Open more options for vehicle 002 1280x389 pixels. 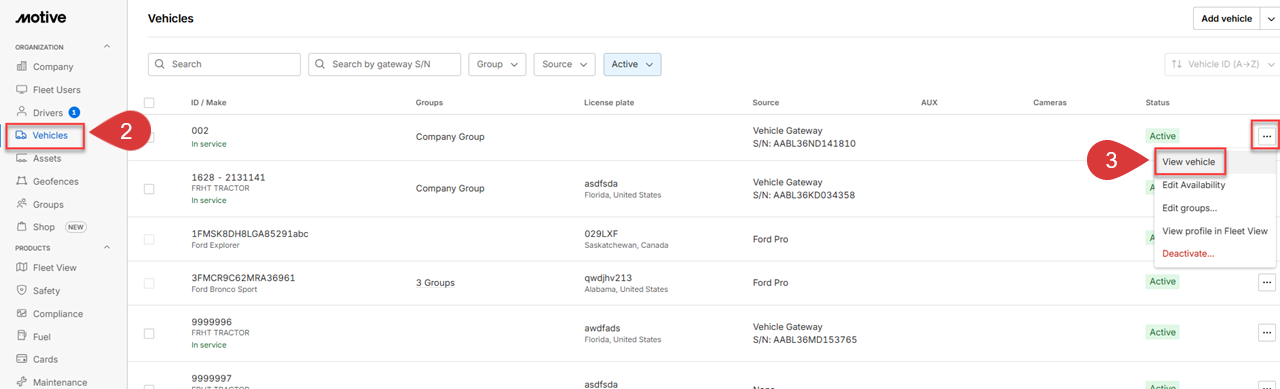(1267, 135)
